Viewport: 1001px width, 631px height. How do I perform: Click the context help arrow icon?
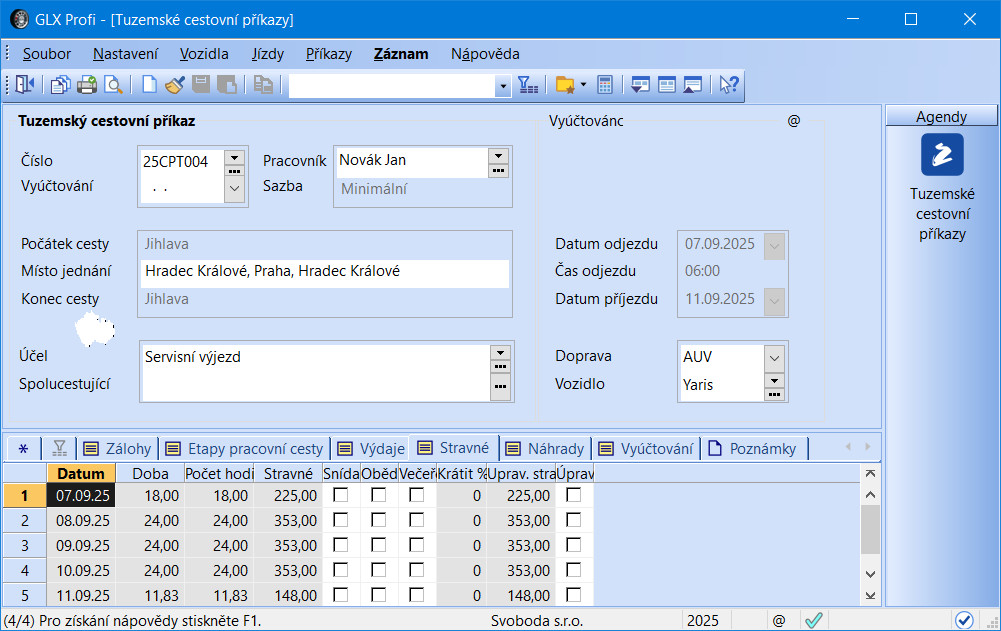click(x=729, y=85)
